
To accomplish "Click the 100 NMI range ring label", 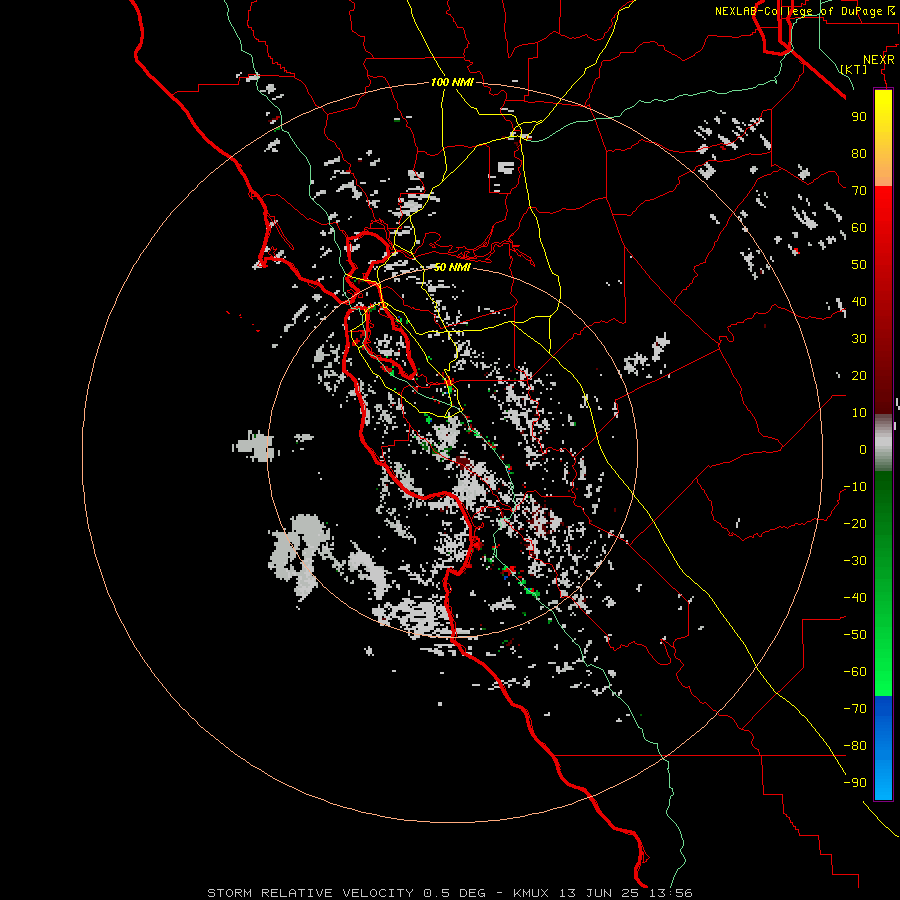I will coord(452,82).
